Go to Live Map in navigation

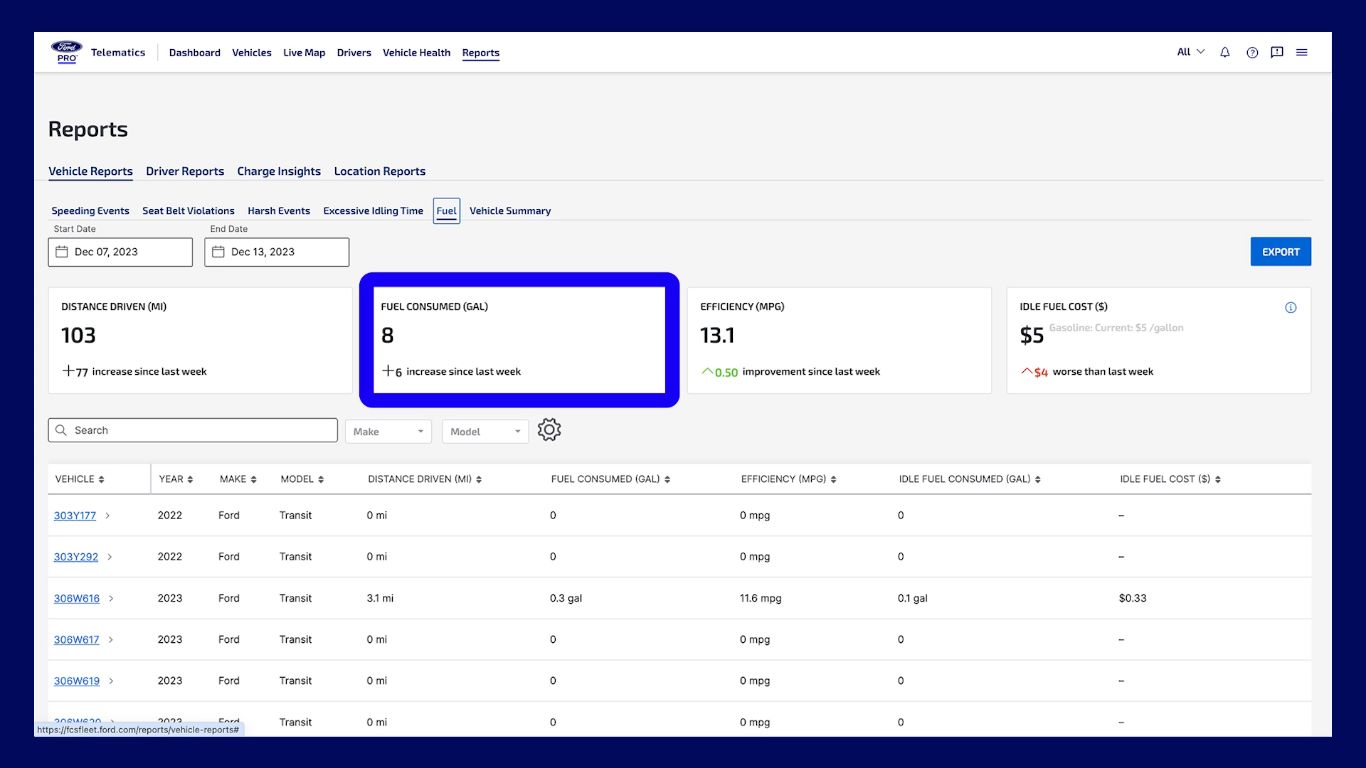[304, 53]
